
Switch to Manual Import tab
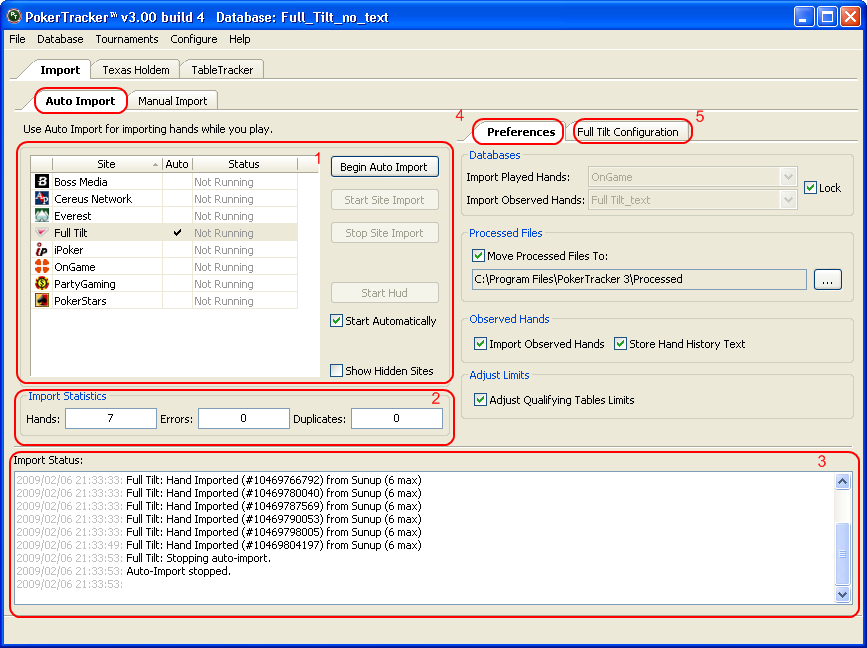coord(173,101)
